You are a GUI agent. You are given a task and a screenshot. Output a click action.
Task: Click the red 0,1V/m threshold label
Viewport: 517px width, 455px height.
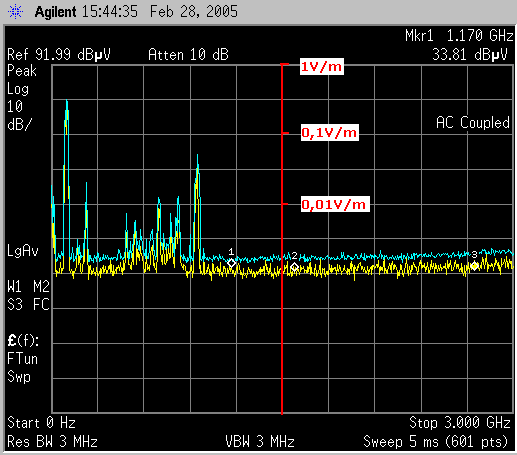click(329, 133)
